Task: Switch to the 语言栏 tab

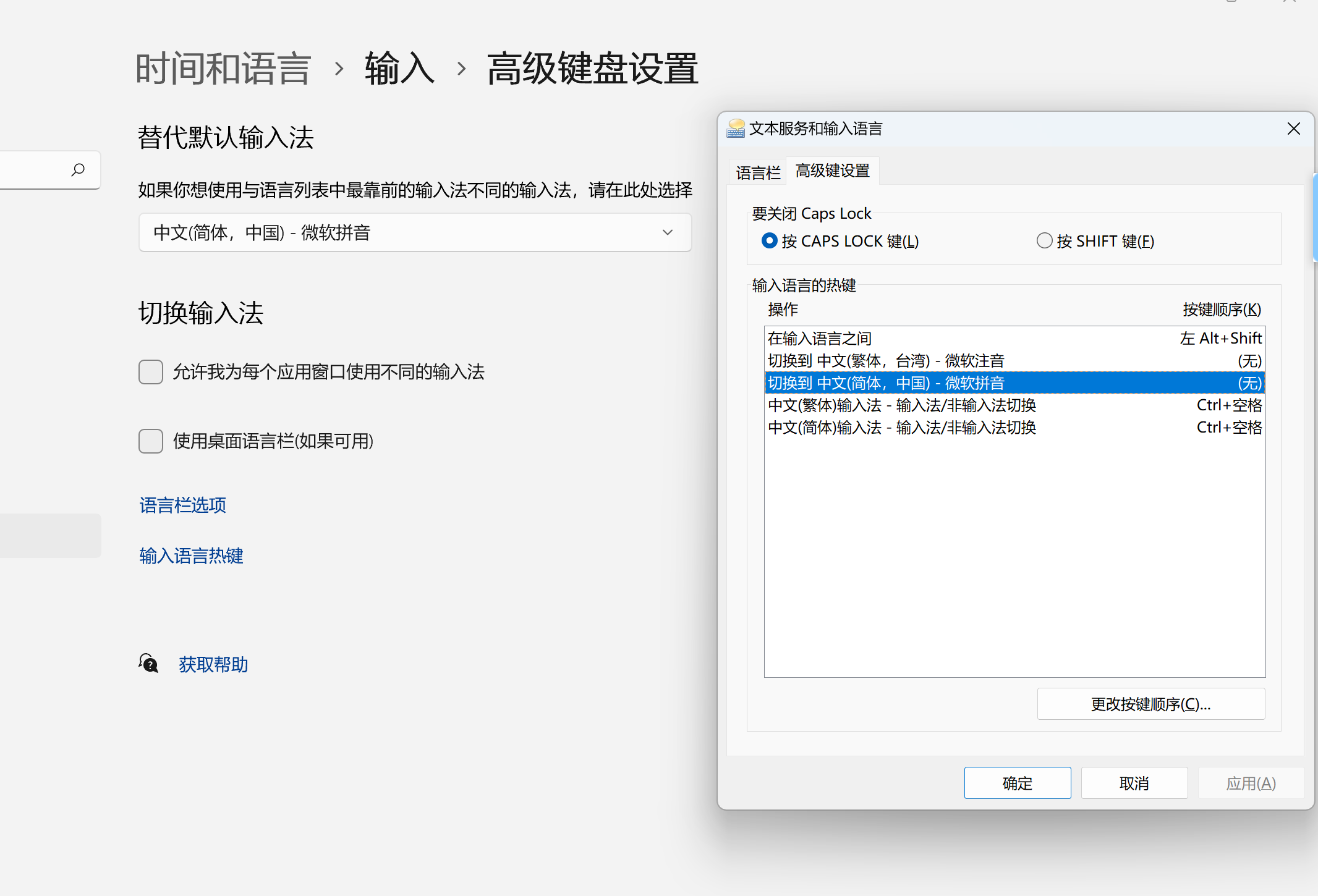Action: click(758, 172)
